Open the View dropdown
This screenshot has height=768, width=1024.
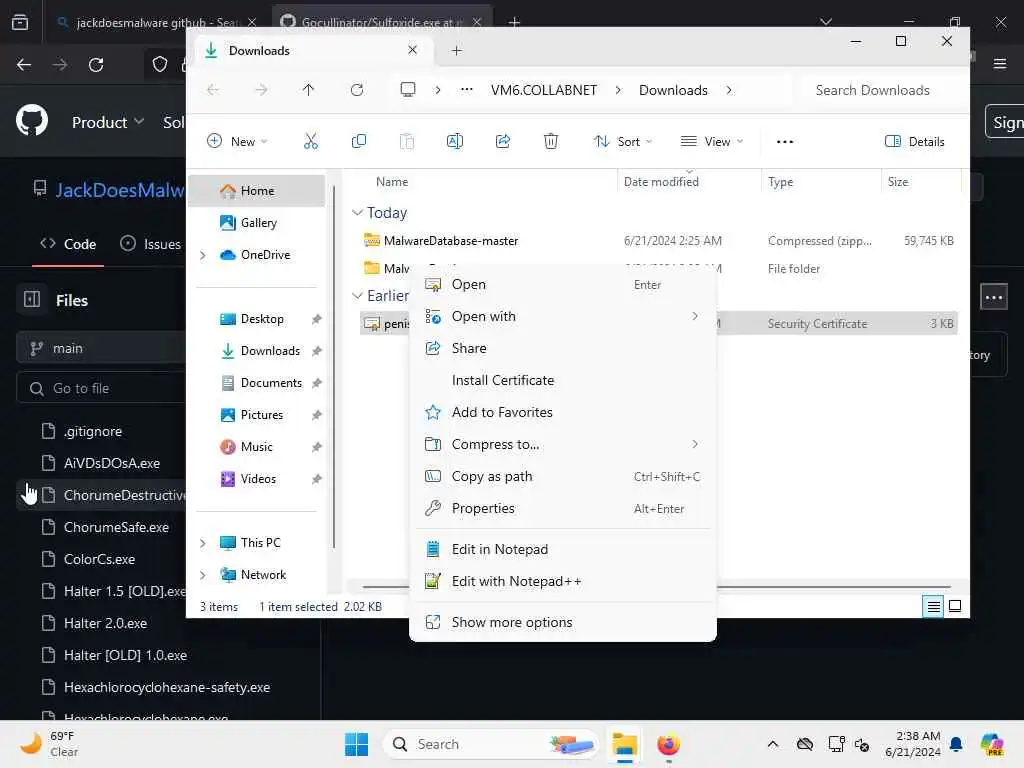[712, 142]
